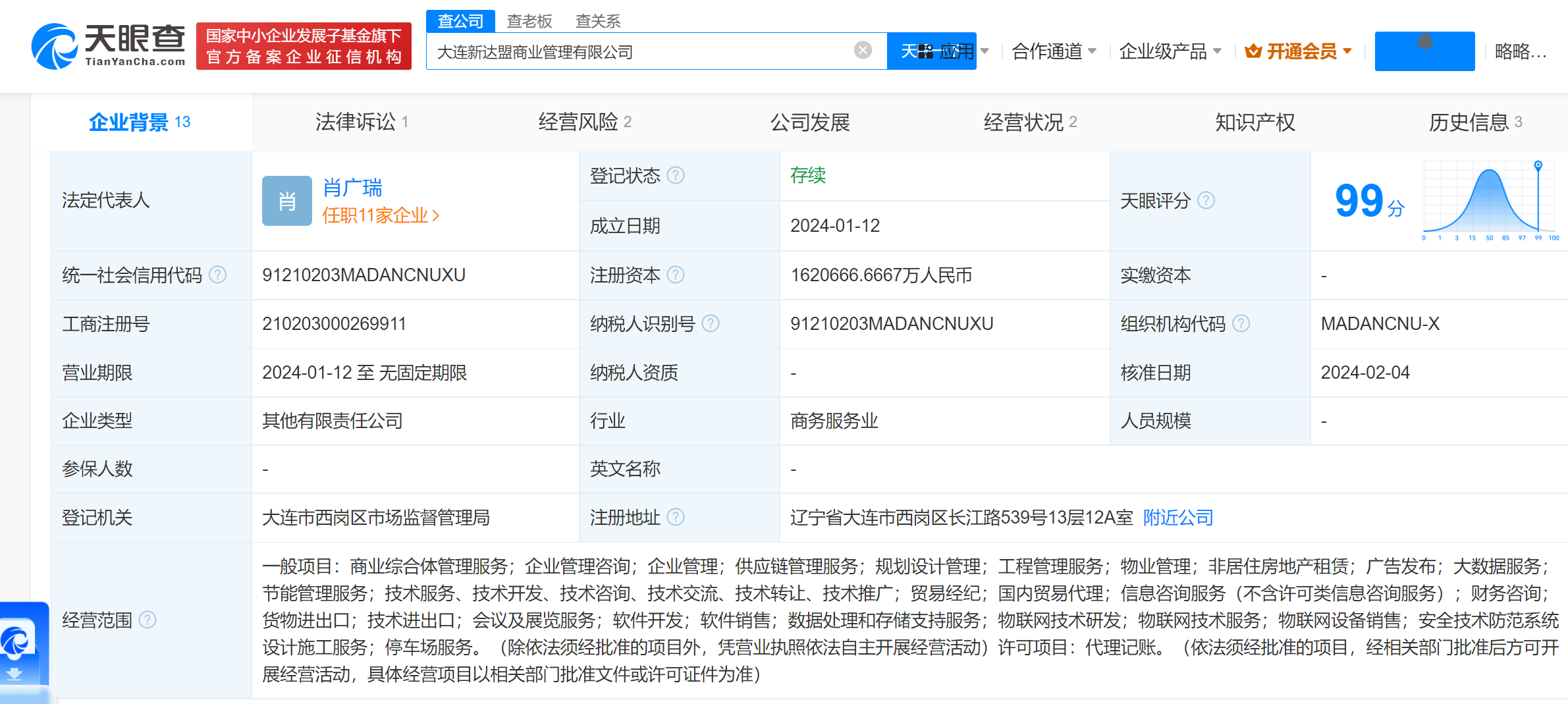Viewport: 1568px width, 704px height.
Task: Open legal representative 肖广瑞 link
Action: 352,188
